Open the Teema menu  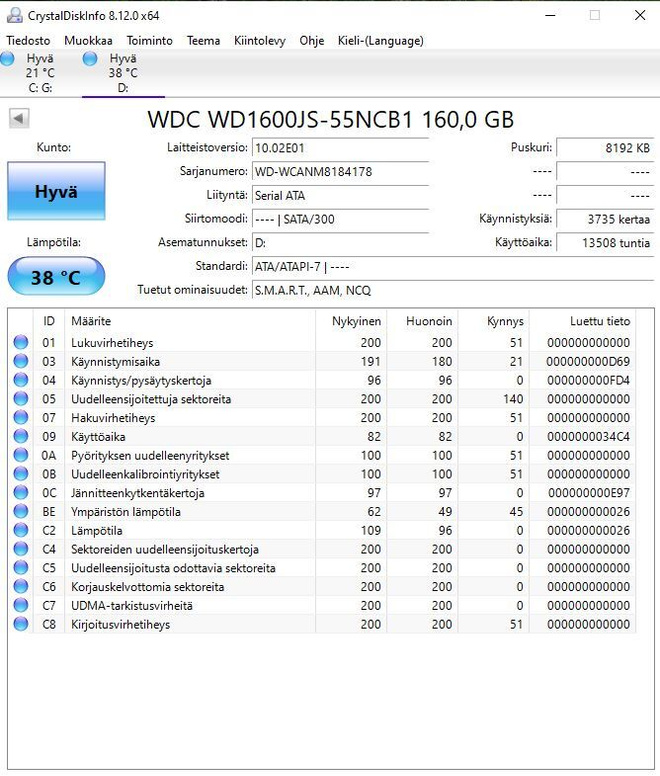coord(203,41)
